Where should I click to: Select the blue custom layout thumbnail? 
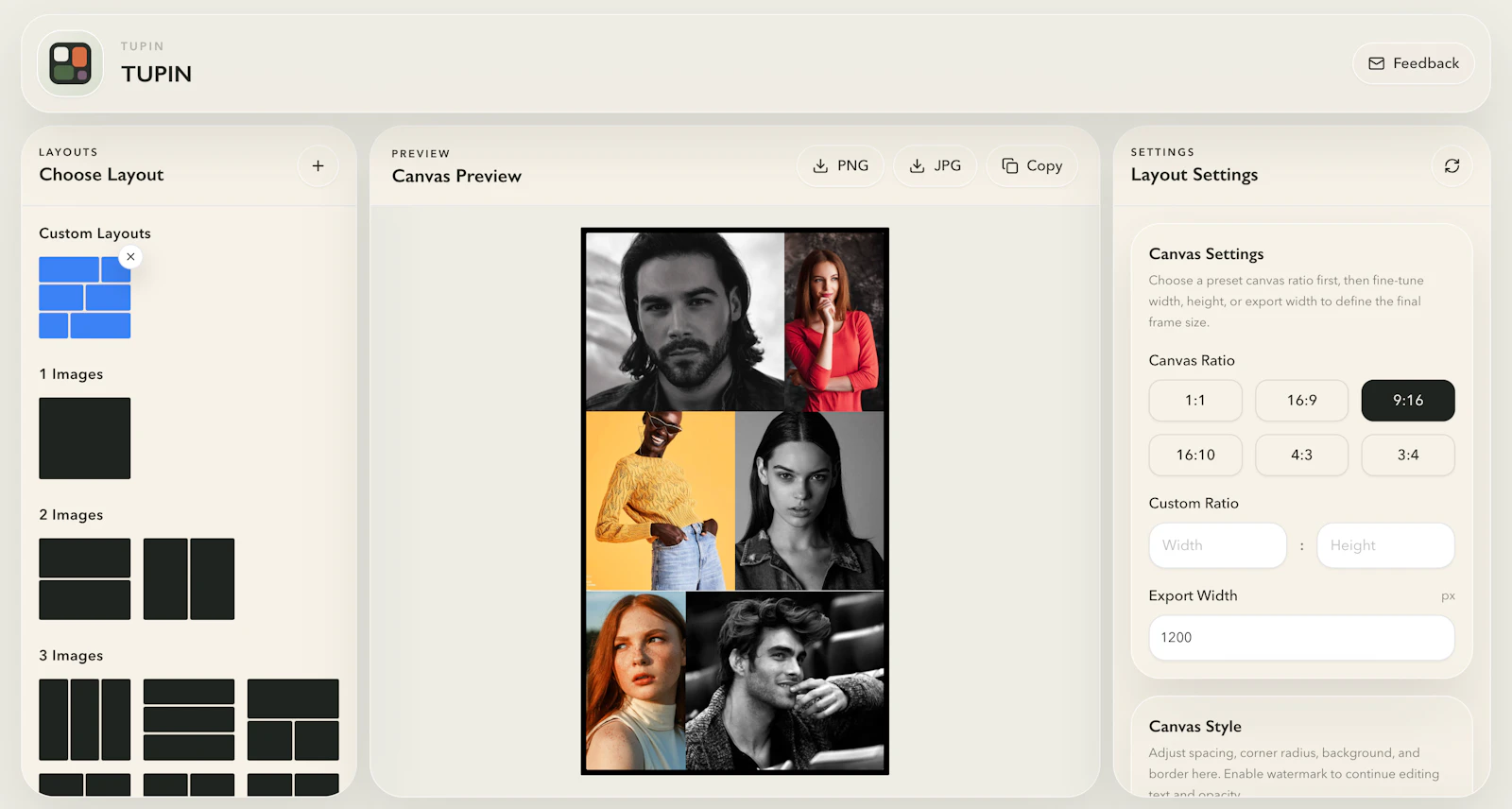click(x=85, y=298)
